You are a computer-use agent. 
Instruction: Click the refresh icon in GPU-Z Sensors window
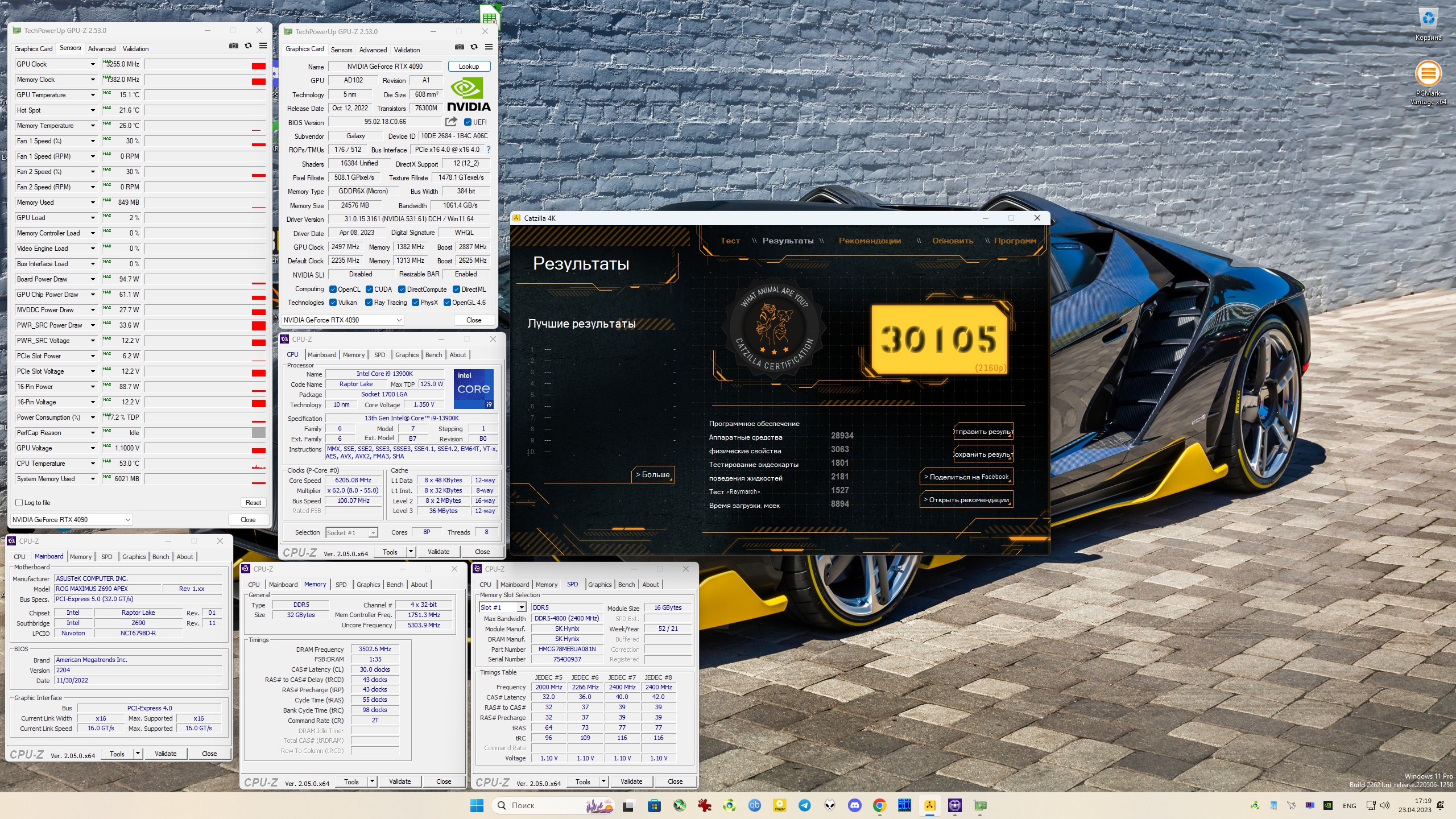pos(248,46)
